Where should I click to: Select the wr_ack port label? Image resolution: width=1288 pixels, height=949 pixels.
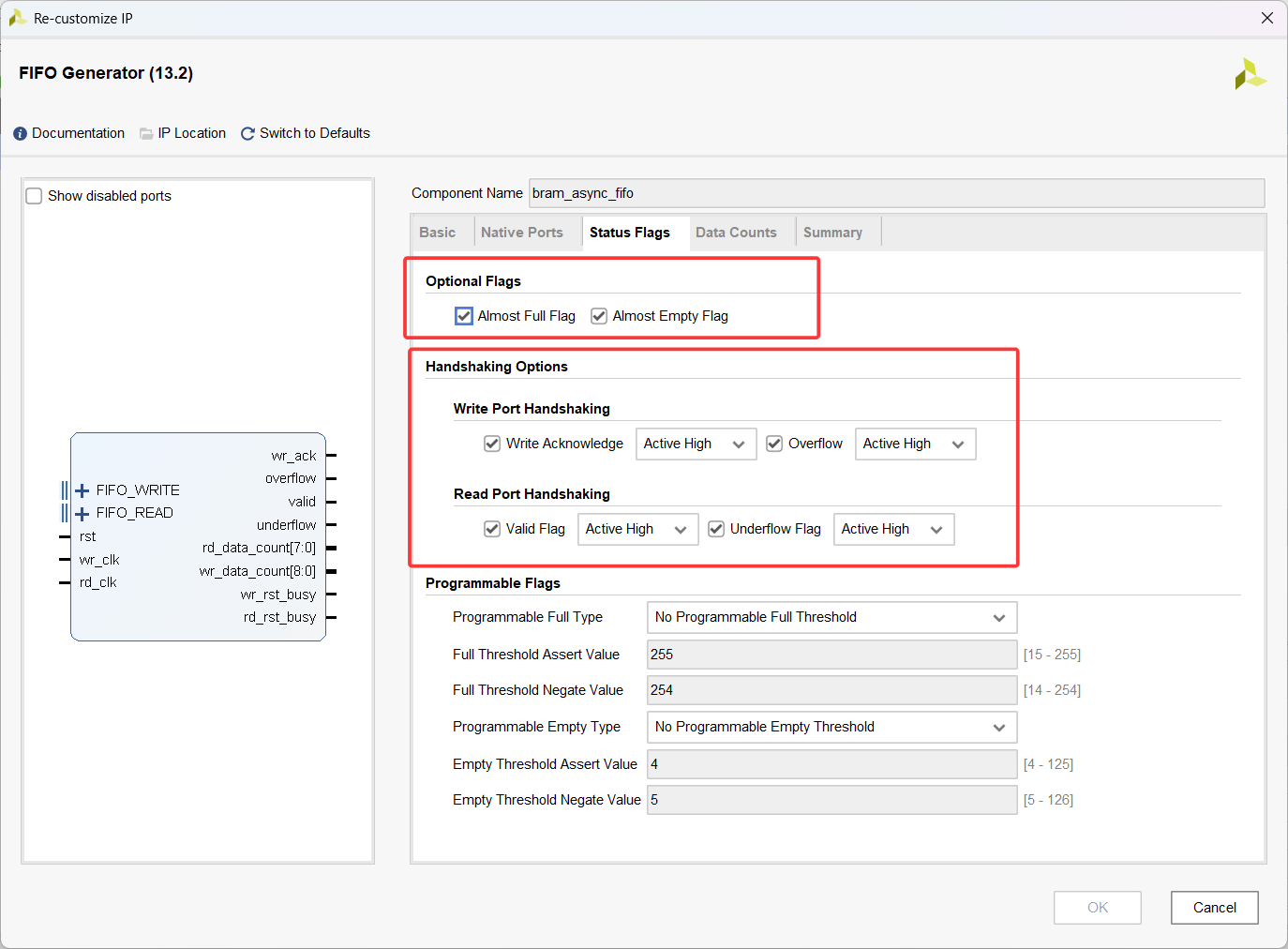click(293, 456)
